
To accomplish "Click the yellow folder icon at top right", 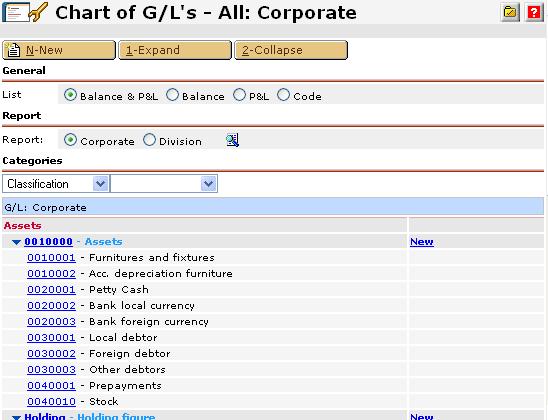I will [x=510, y=13].
